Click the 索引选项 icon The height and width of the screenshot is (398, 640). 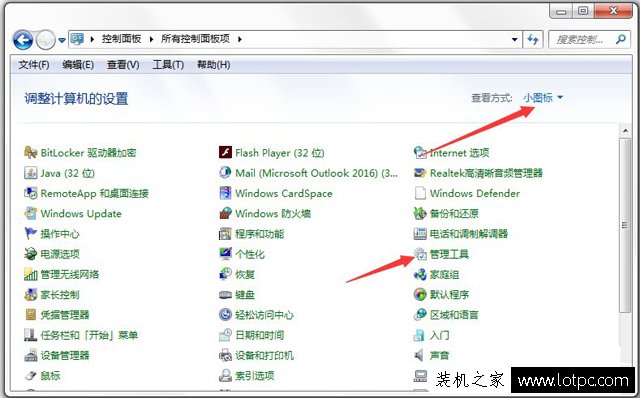tap(225, 376)
